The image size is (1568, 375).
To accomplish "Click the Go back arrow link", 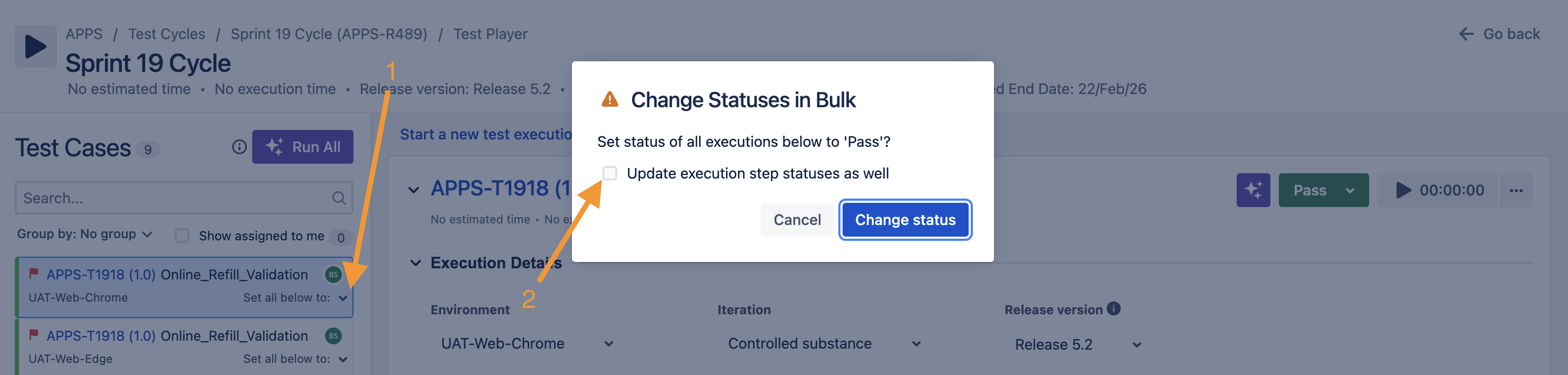I will tap(1499, 34).
